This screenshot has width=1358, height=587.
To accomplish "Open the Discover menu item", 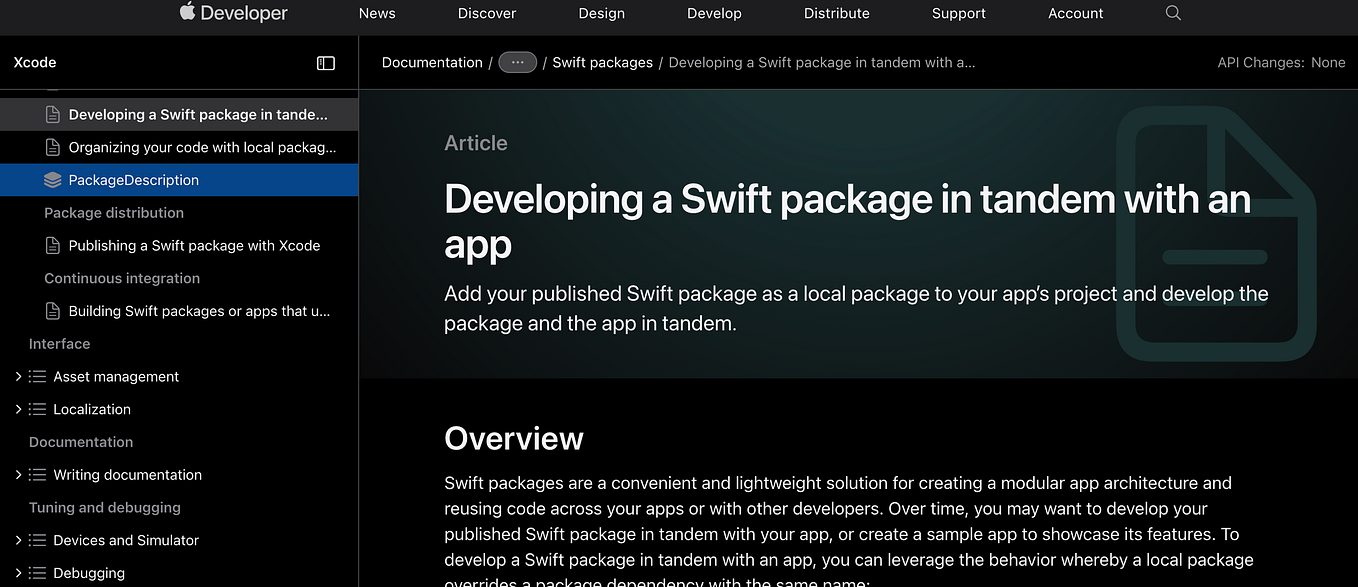I will [487, 13].
